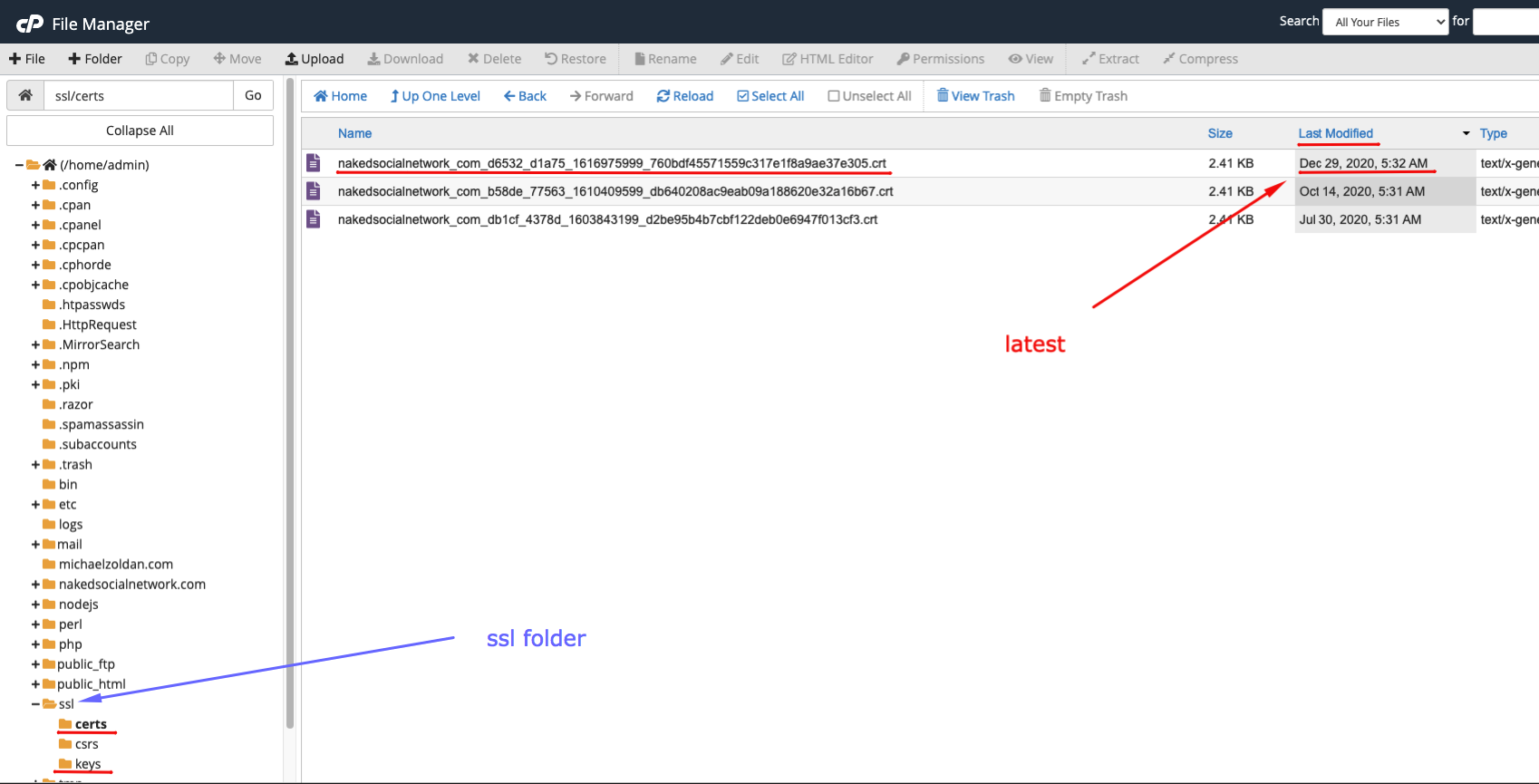
Task: Click the Extract toolbar button
Action: (1110, 59)
